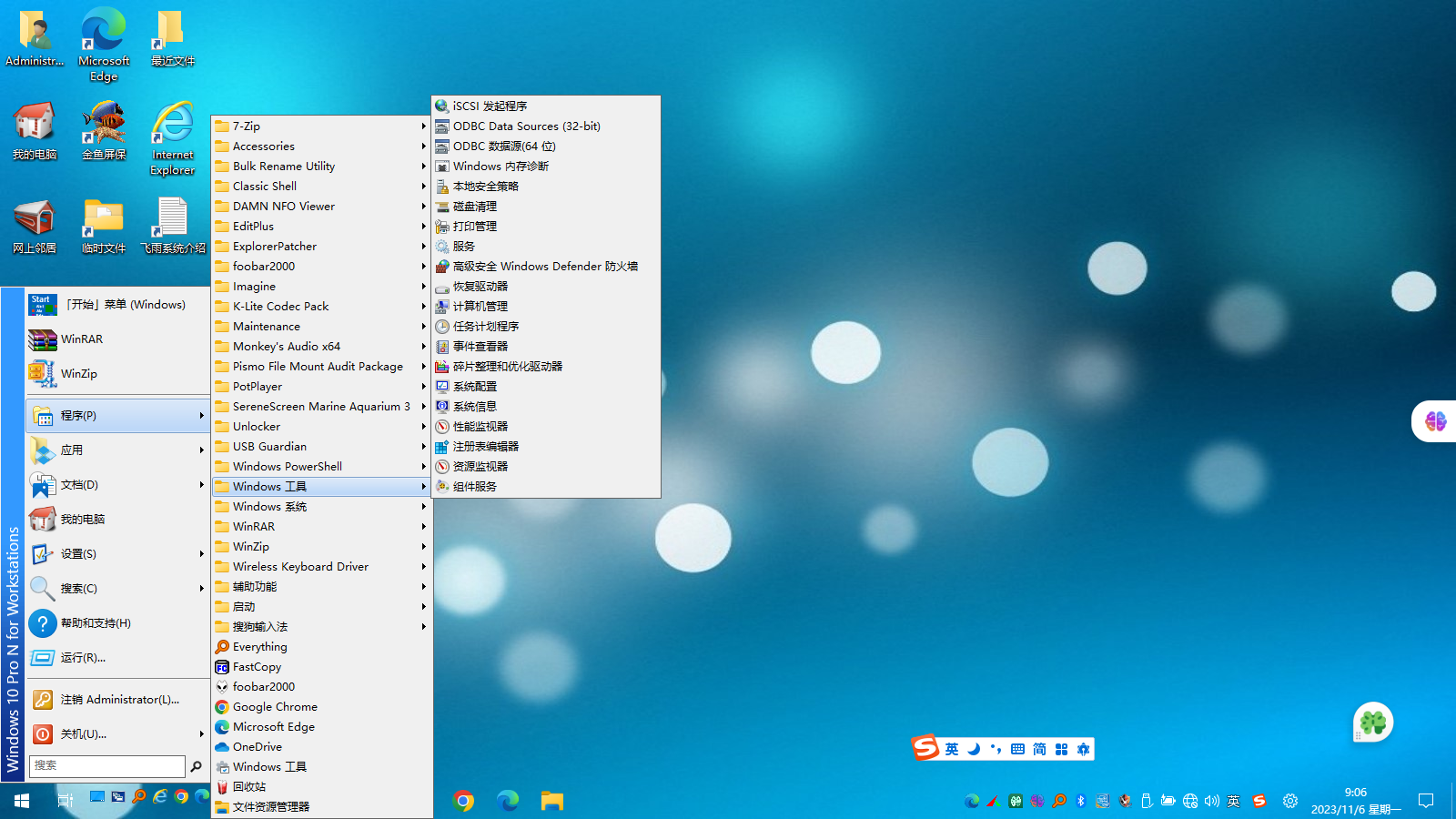
Task: Launch Google Chrome from programs list
Action: pos(321,707)
